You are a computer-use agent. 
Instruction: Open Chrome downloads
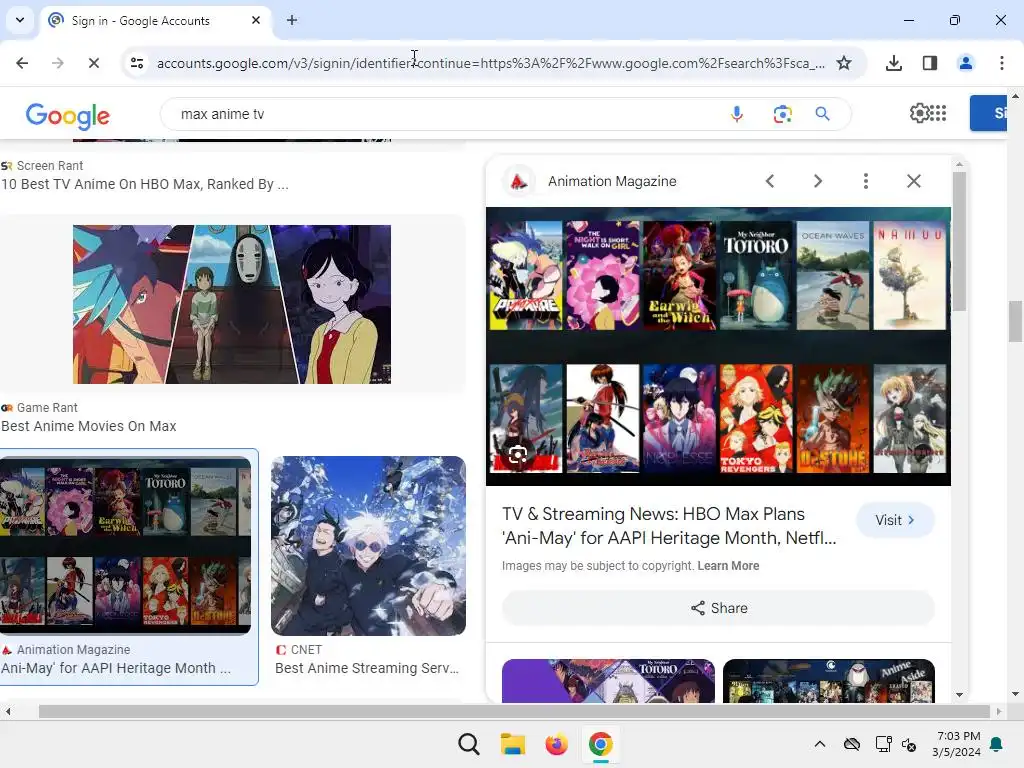894,63
